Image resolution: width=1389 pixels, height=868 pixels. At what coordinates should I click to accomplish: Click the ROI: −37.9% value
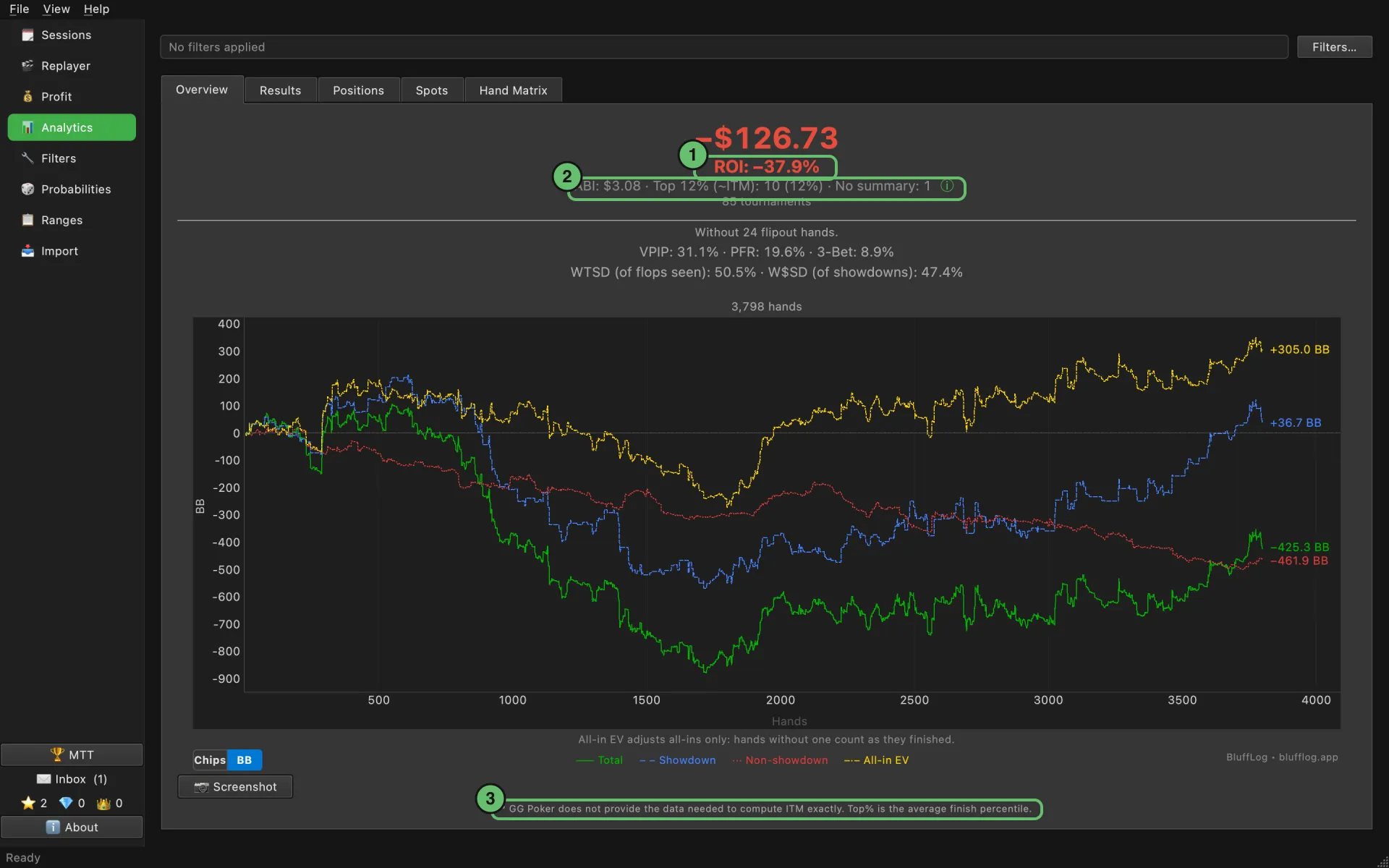tap(766, 166)
